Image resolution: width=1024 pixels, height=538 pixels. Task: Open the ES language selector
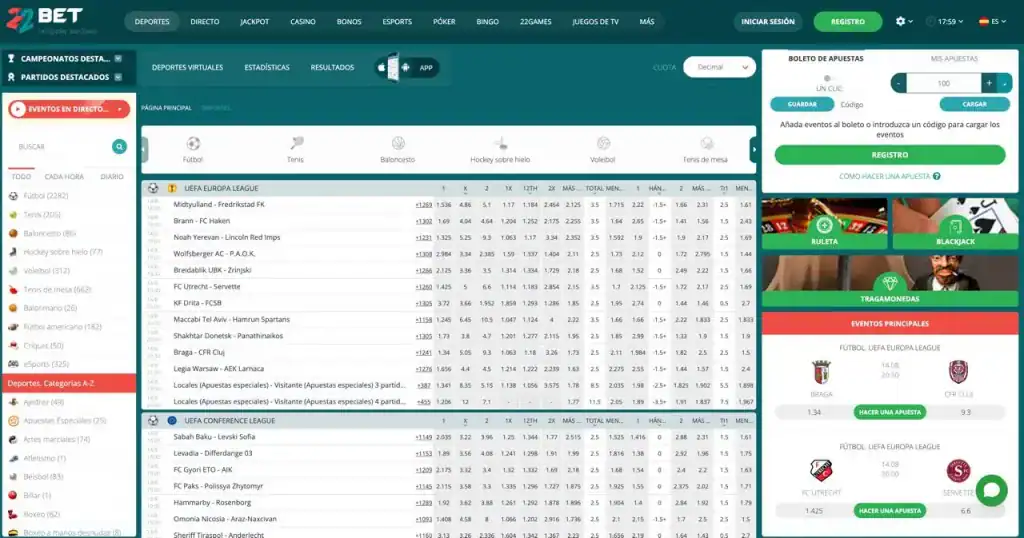(x=992, y=22)
